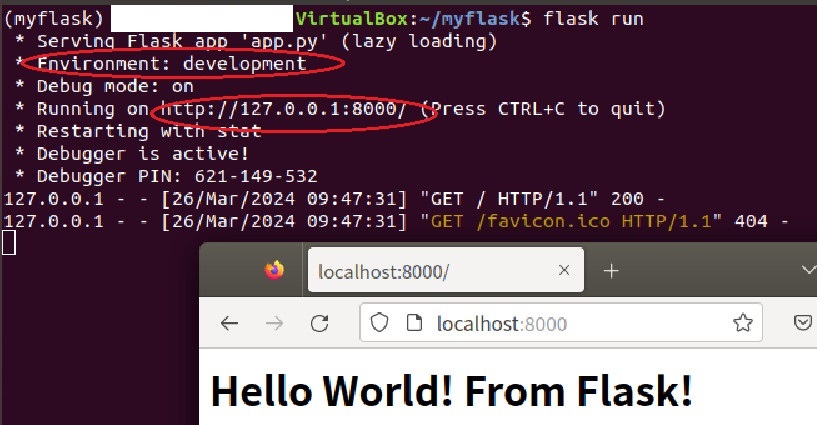Focus the localhost:8000 address bar
Image resolution: width=817 pixels, height=425 pixels.
point(560,323)
